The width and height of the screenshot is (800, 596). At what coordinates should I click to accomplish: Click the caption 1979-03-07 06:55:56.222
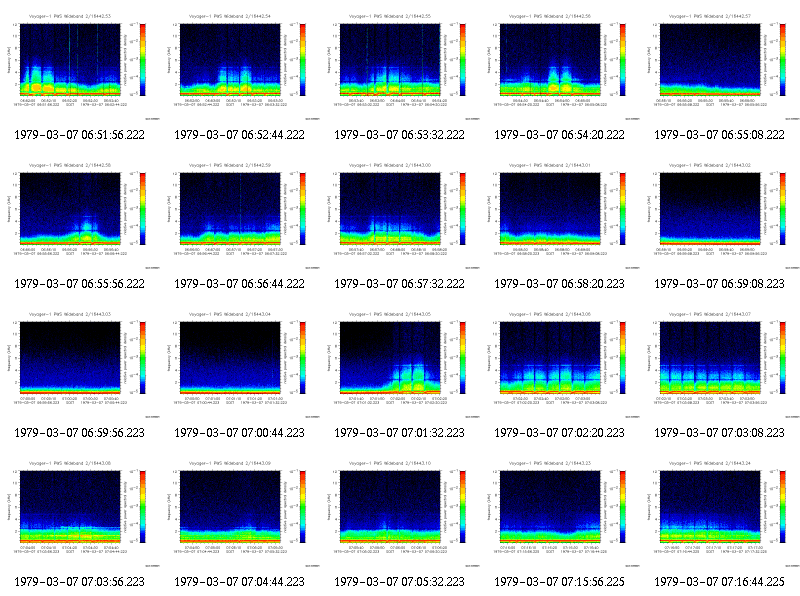tap(80, 284)
